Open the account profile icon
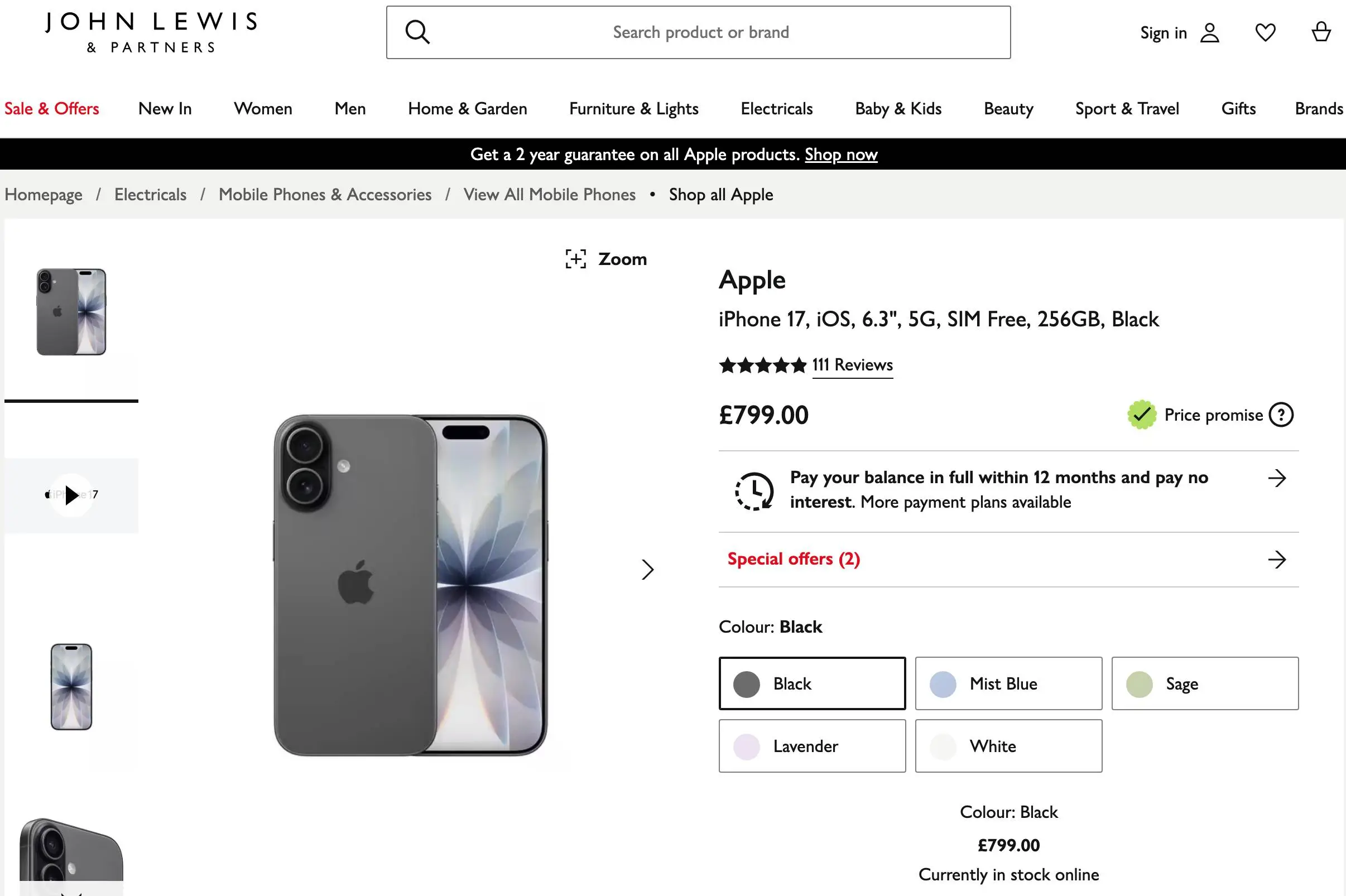This screenshot has width=1346, height=896. click(x=1209, y=32)
